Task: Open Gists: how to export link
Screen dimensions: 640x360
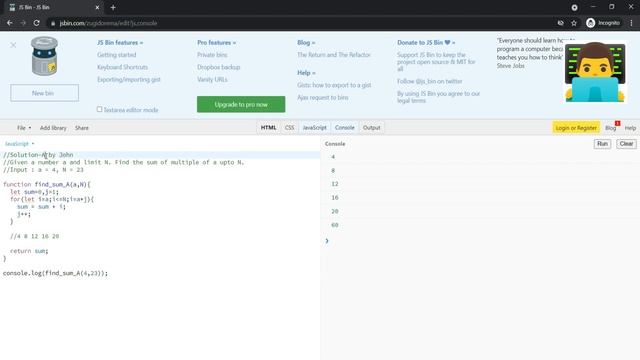Action: click(x=334, y=85)
